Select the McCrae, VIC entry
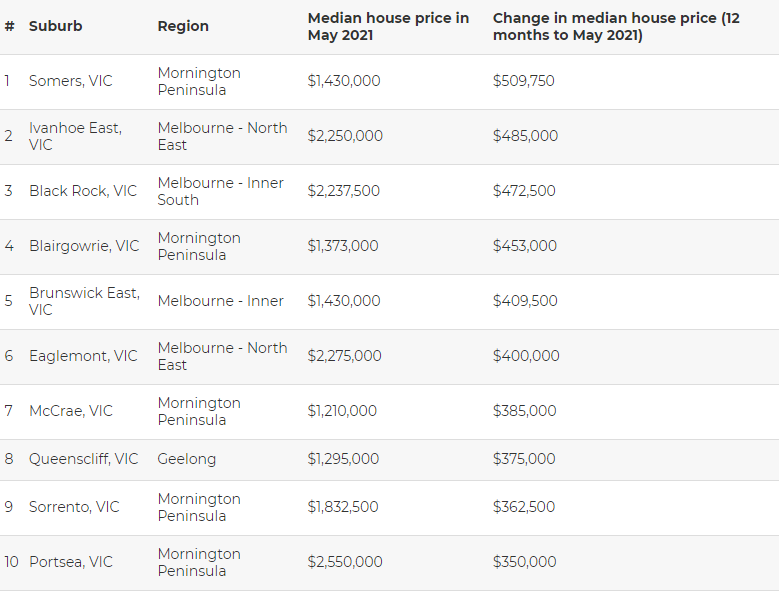 [x=71, y=411]
